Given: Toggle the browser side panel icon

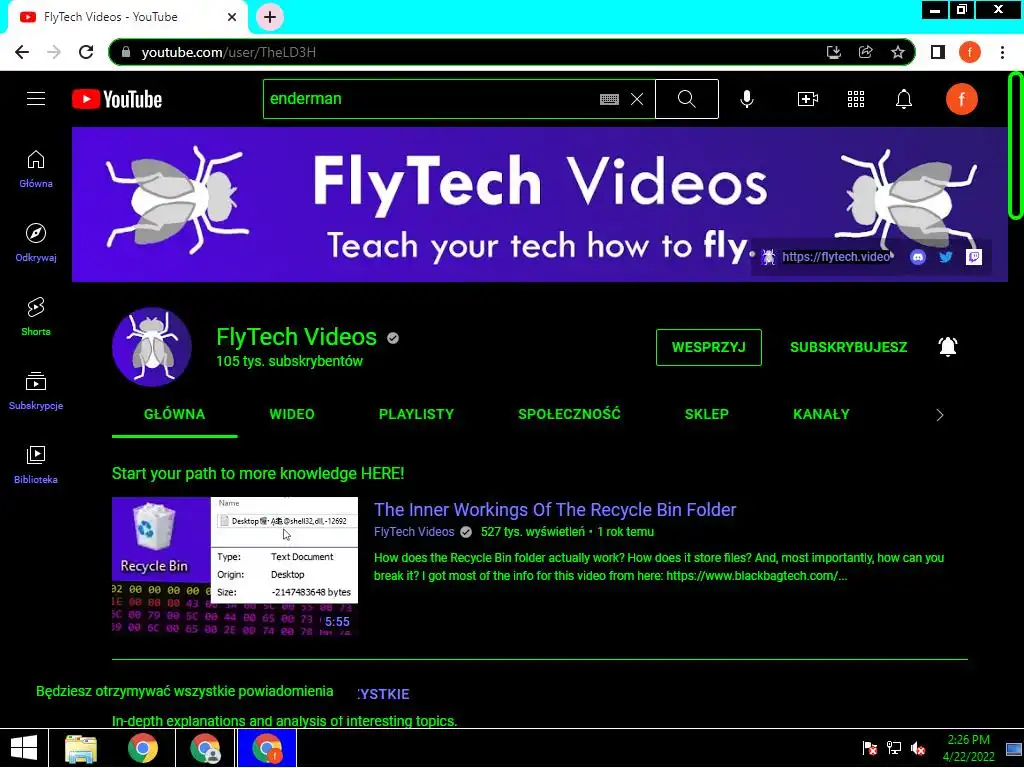Looking at the screenshot, I should (938, 52).
